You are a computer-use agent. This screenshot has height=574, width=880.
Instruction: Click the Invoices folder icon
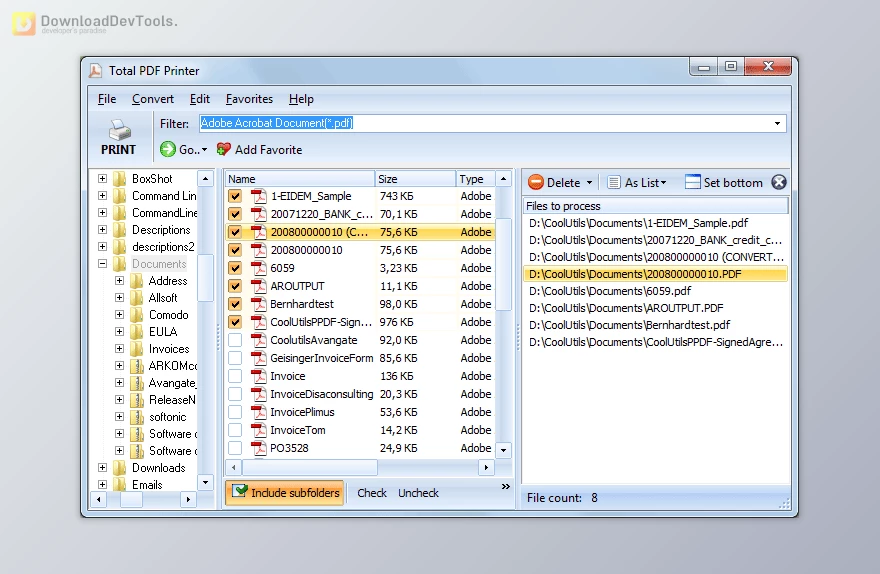pos(136,349)
